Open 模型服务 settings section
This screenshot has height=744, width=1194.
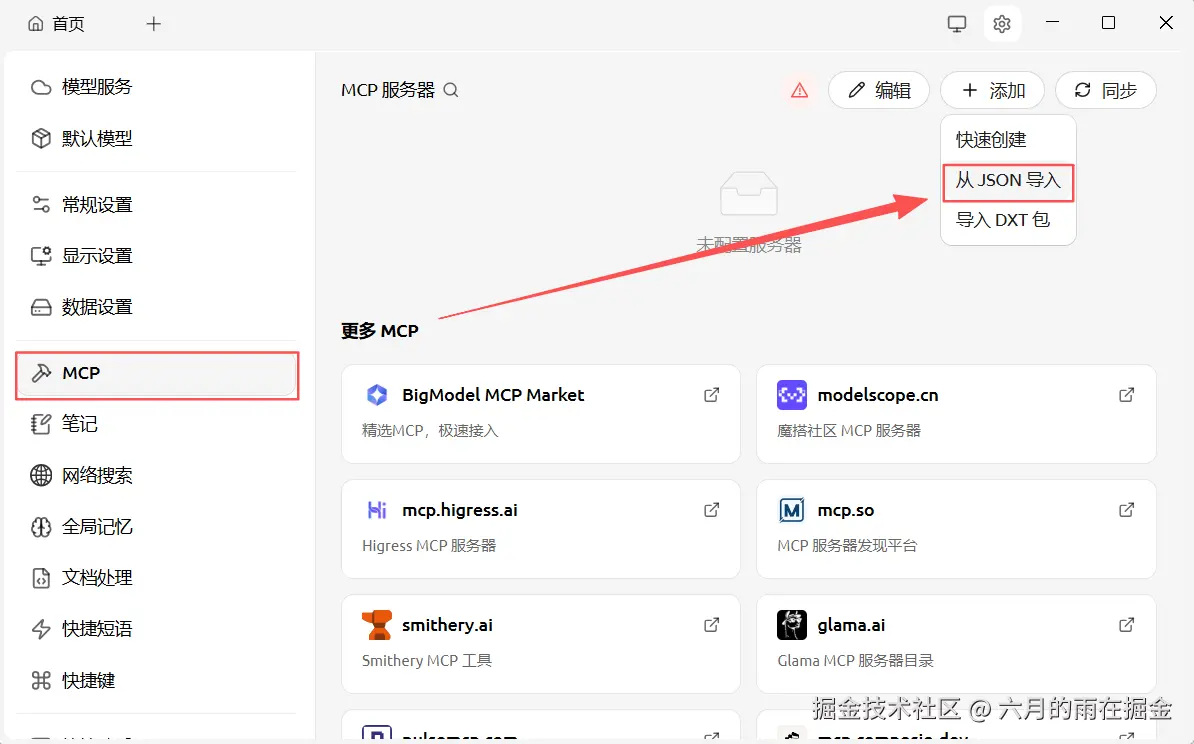point(156,87)
